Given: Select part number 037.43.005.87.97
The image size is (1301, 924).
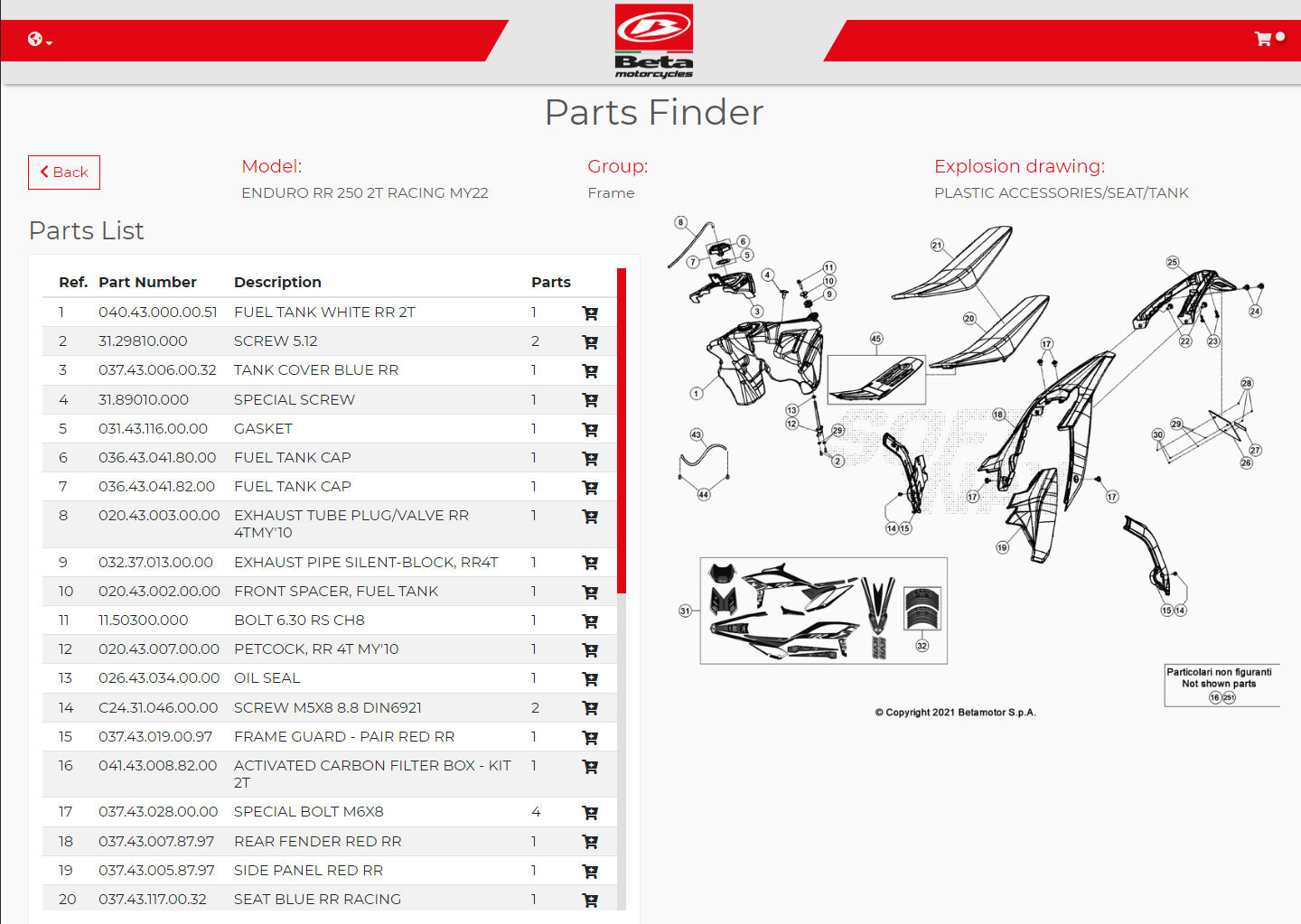Looking at the screenshot, I should coord(156,871).
